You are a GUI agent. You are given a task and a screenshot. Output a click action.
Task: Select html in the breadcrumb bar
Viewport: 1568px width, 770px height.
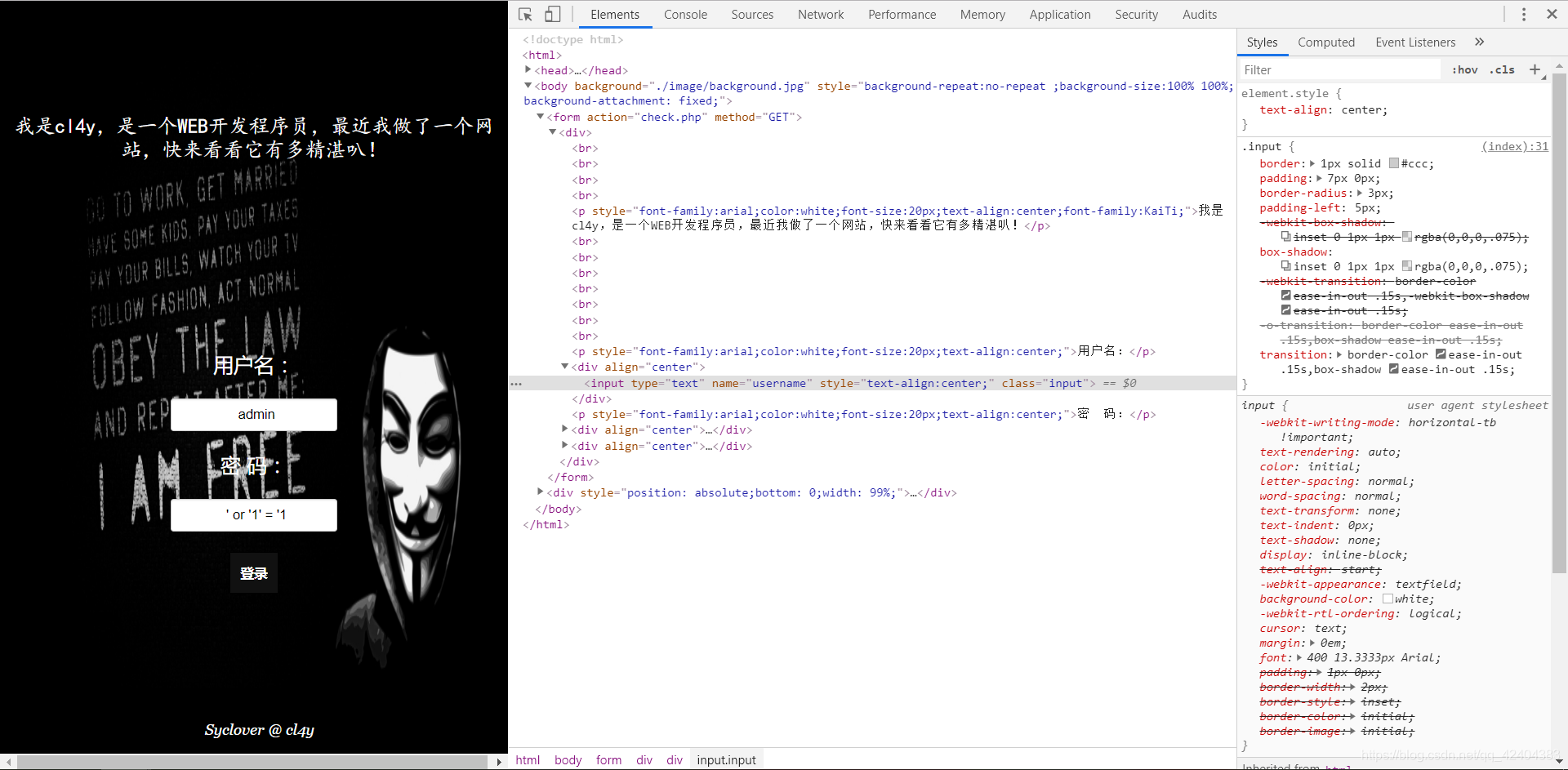pyautogui.click(x=528, y=759)
